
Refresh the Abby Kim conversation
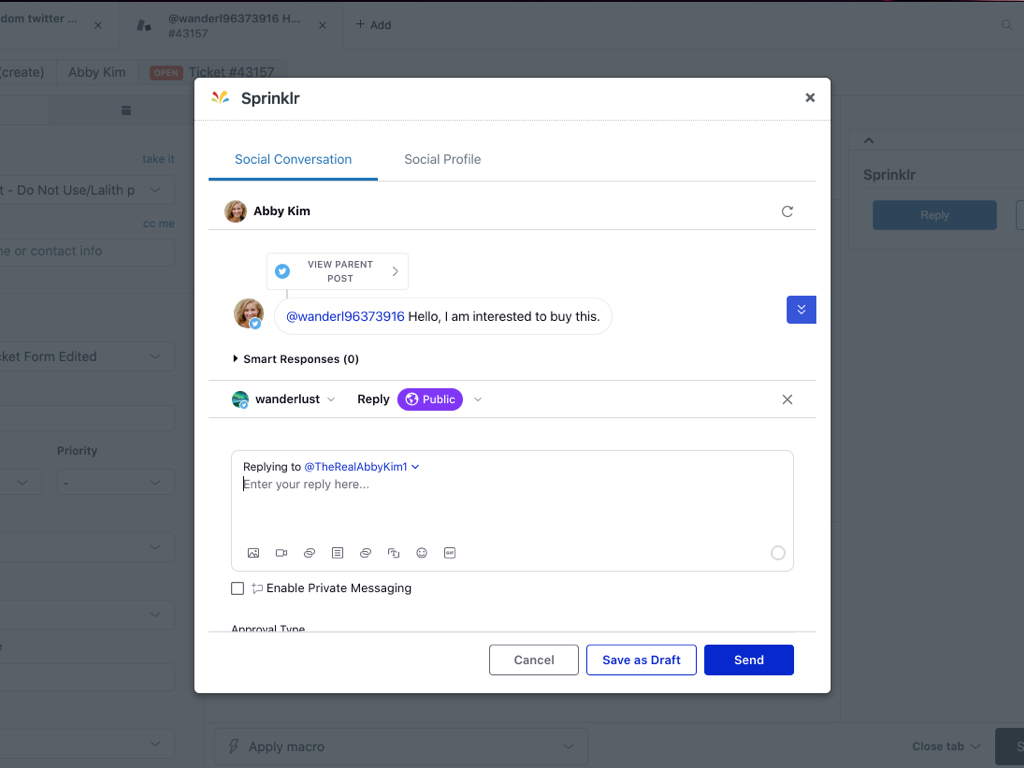click(787, 211)
